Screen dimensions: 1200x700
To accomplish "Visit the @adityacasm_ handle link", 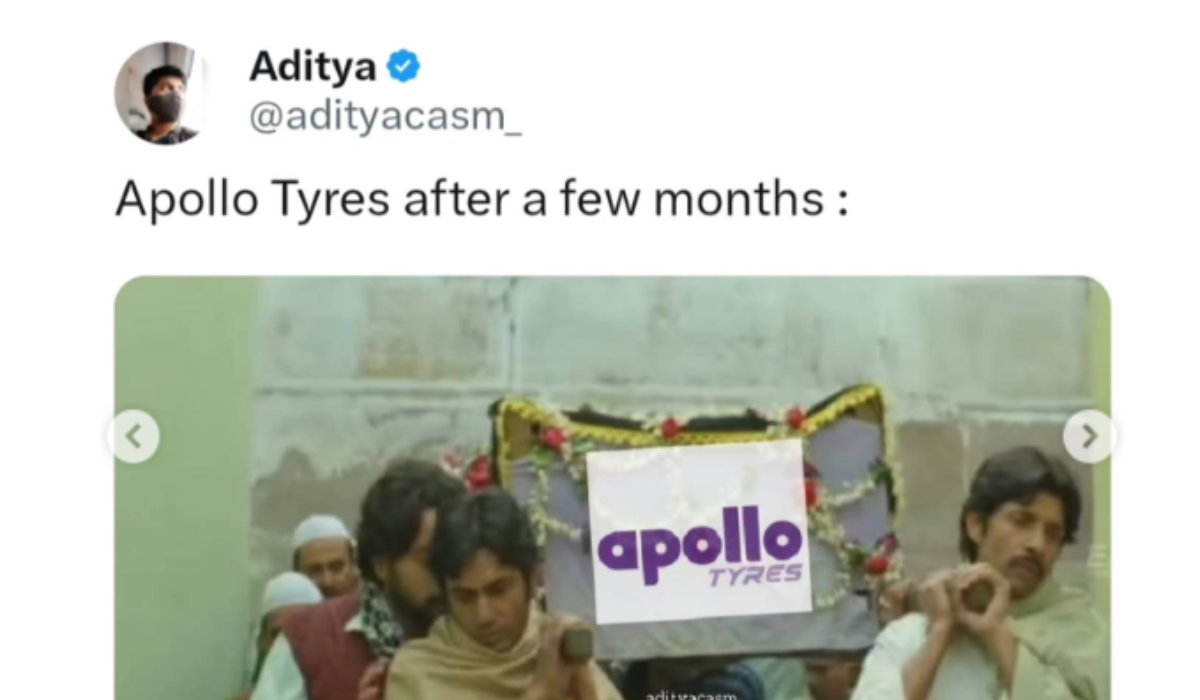I will point(385,117).
